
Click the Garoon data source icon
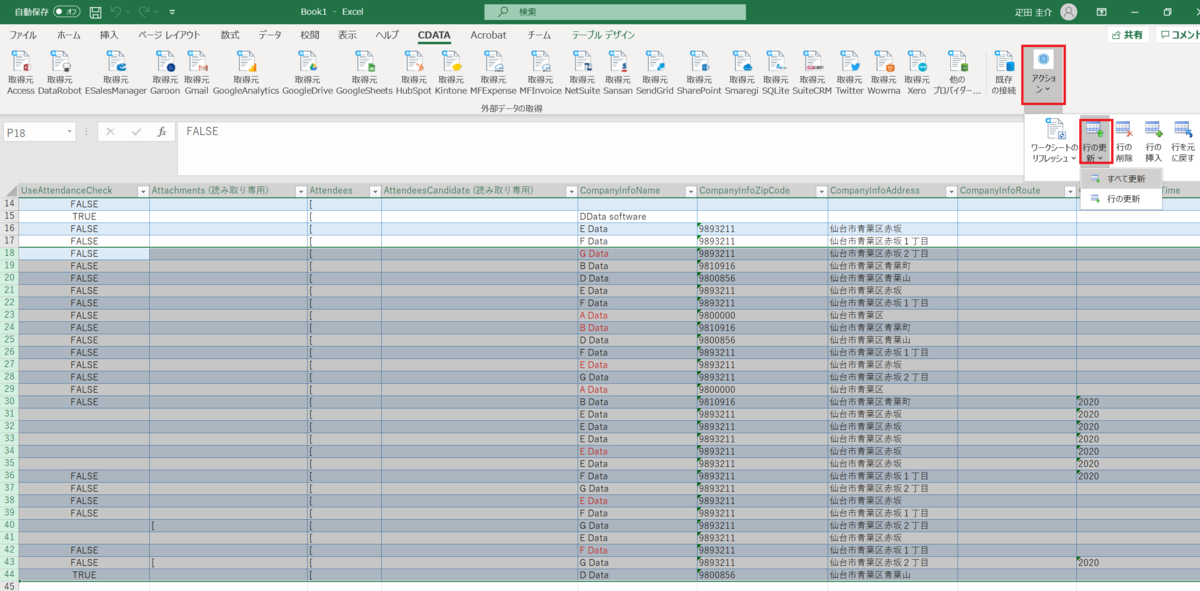165,61
